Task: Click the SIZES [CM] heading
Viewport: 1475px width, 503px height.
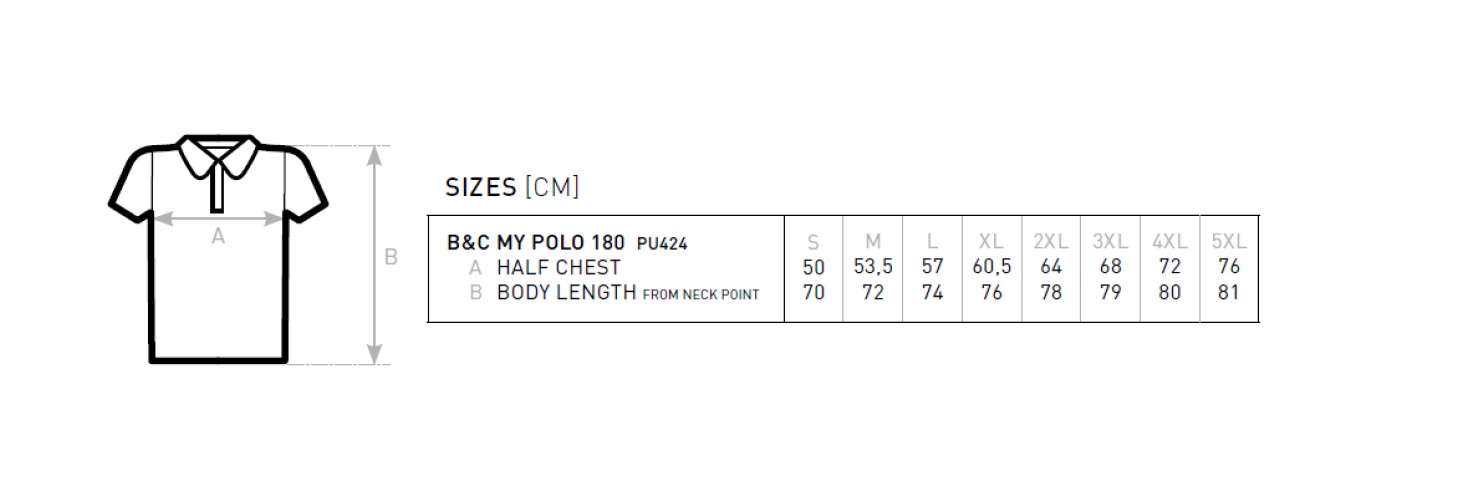Action: (x=512, y=187)
